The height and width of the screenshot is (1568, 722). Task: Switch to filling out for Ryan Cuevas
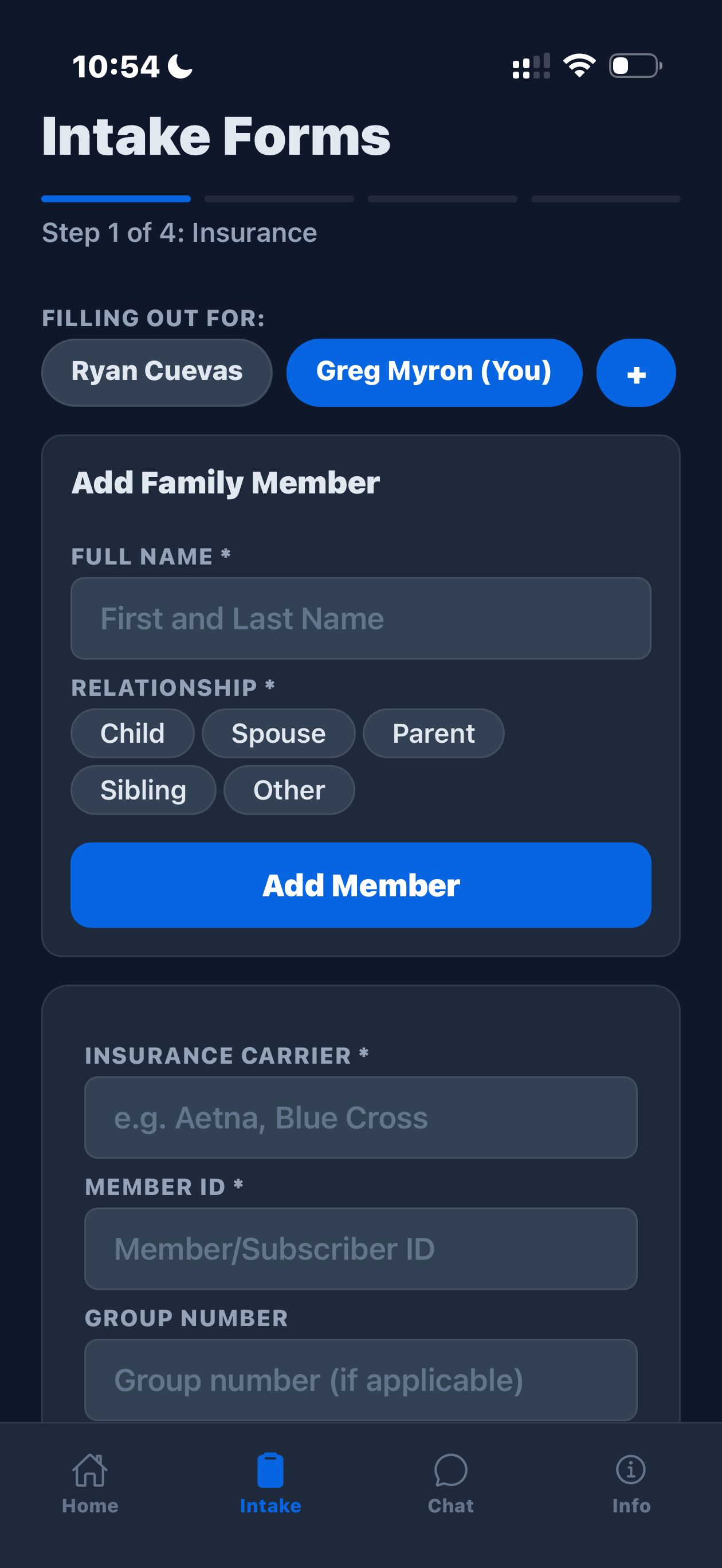coord(156,371)
